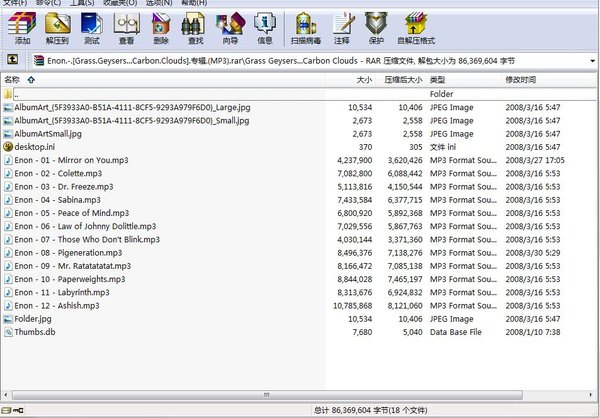Viewport: 600px width, 418px height.
Task: Go up one level with arrow button
Action: [12, 59]
